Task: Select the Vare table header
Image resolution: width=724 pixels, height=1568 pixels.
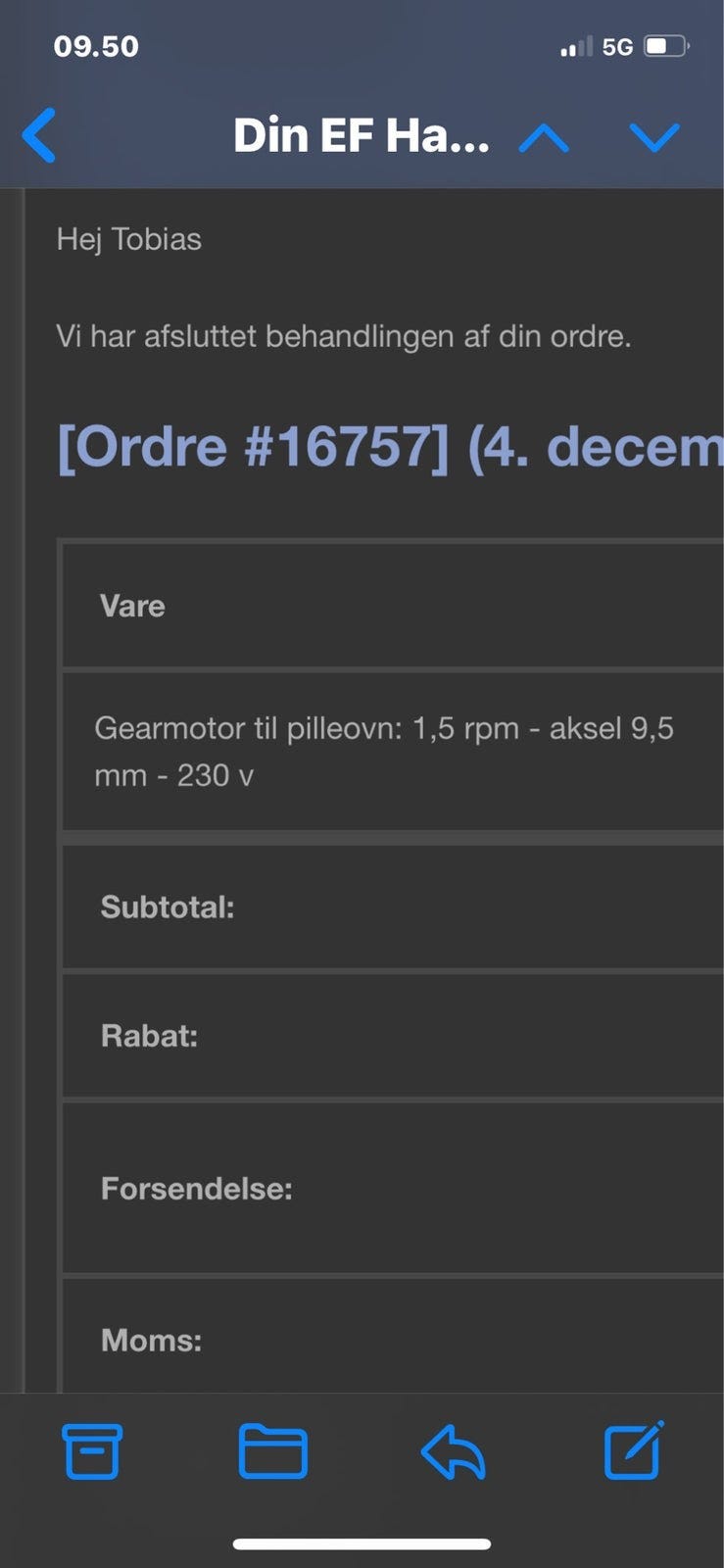Action: point(132,606)
